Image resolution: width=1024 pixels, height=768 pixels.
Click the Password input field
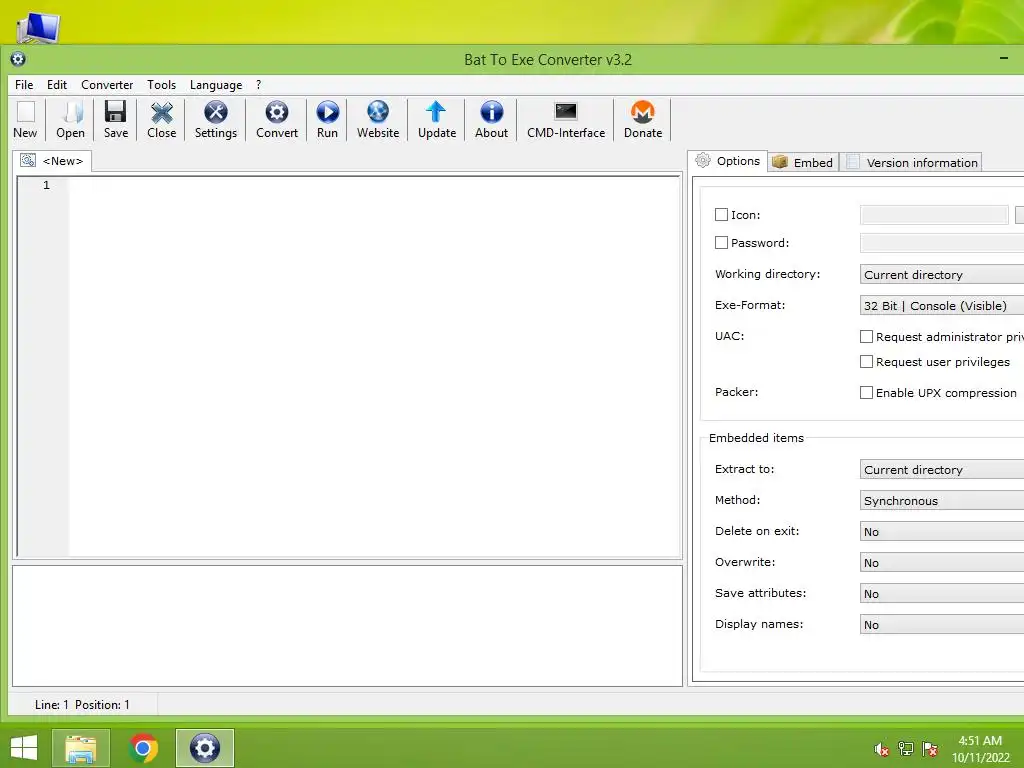(x=942, y=243)
